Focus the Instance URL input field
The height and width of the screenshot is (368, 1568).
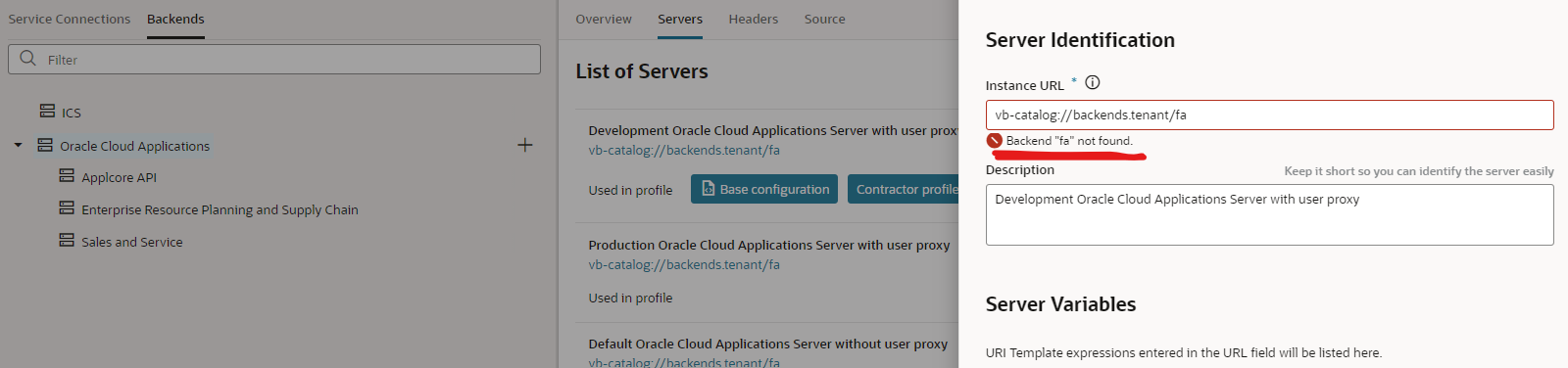point(1269,115)
